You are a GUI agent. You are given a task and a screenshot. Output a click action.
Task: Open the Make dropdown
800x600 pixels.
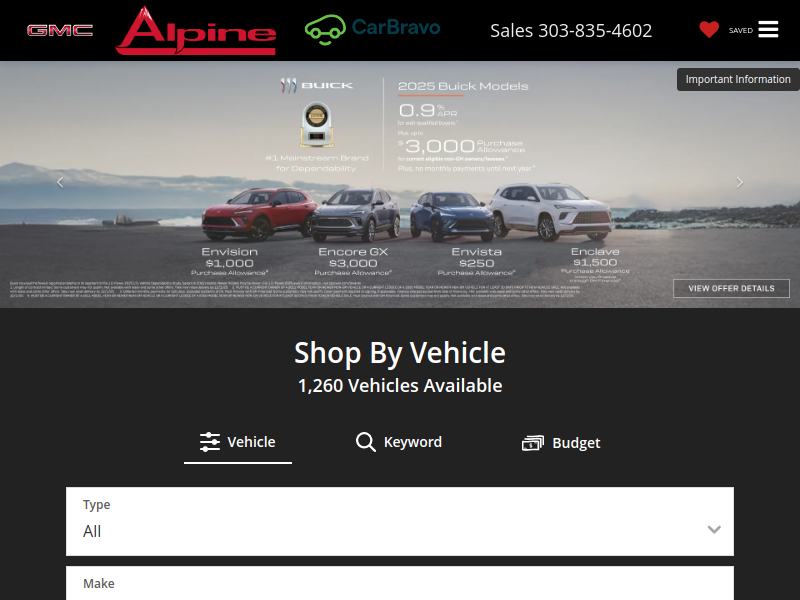coord(400,585)
